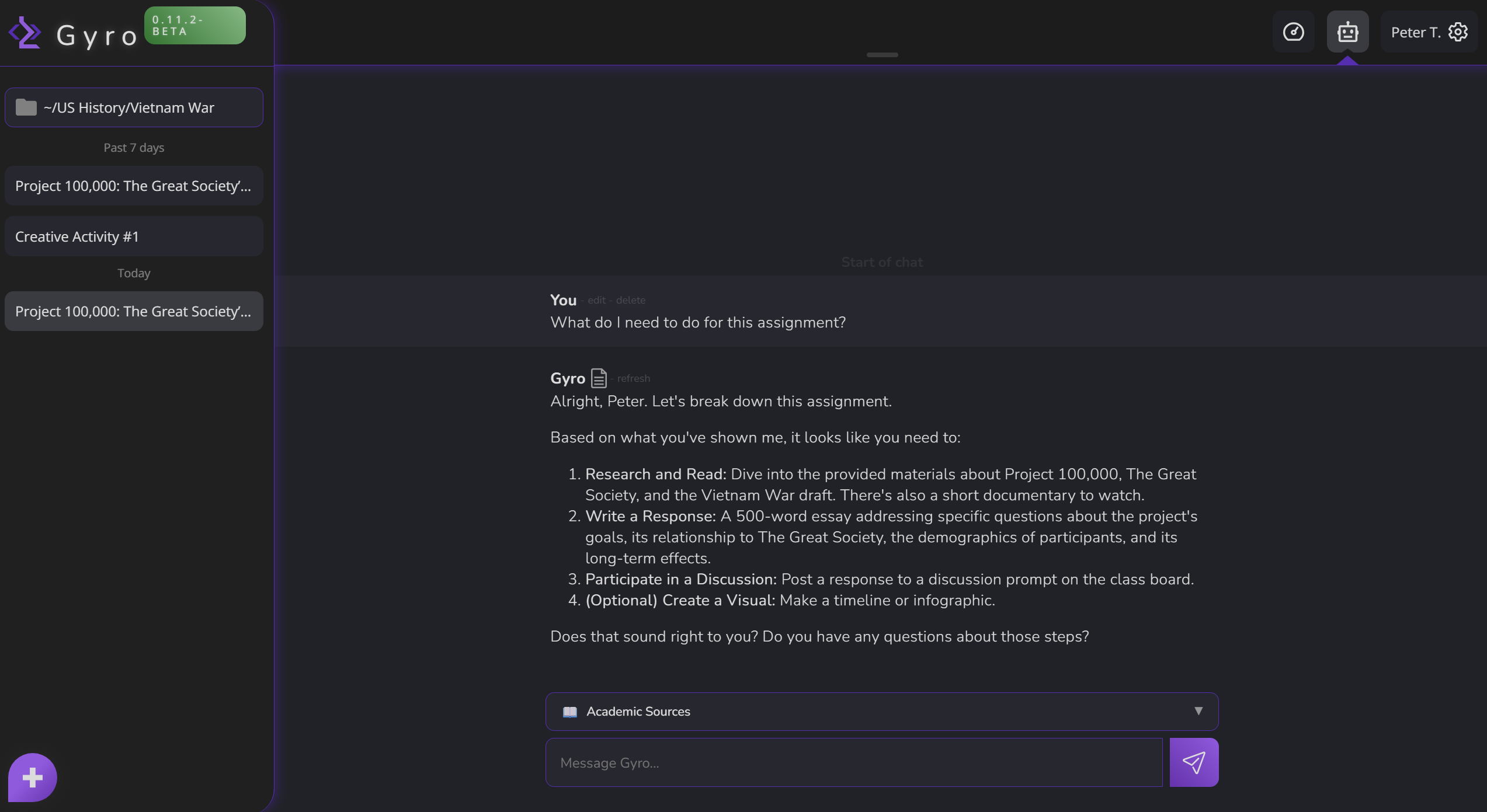Click delete link on your message

click(630, 300)
